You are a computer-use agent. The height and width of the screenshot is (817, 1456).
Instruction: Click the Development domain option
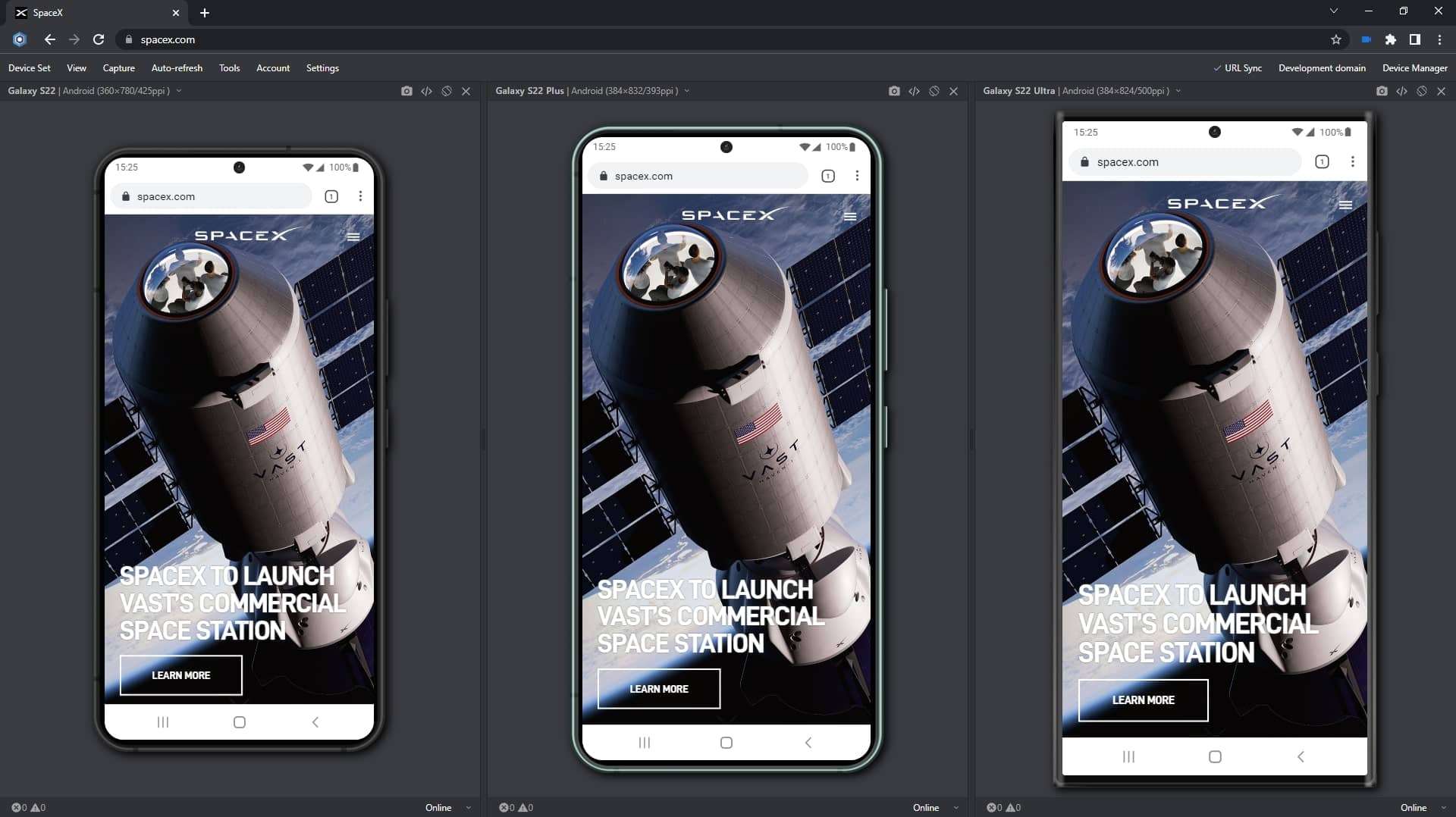(x=1322, y=68)
